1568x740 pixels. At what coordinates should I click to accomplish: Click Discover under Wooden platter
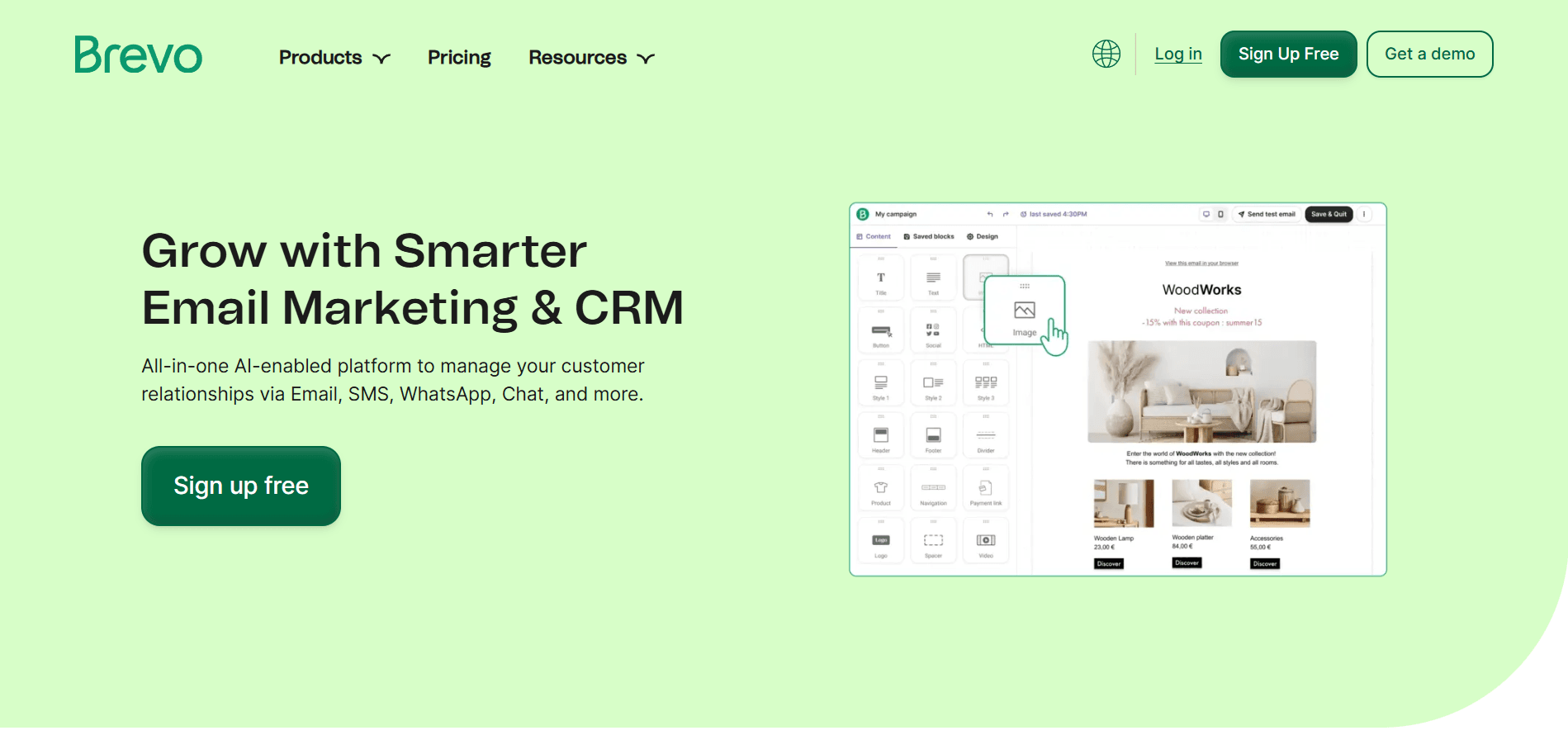point(1187,563)
